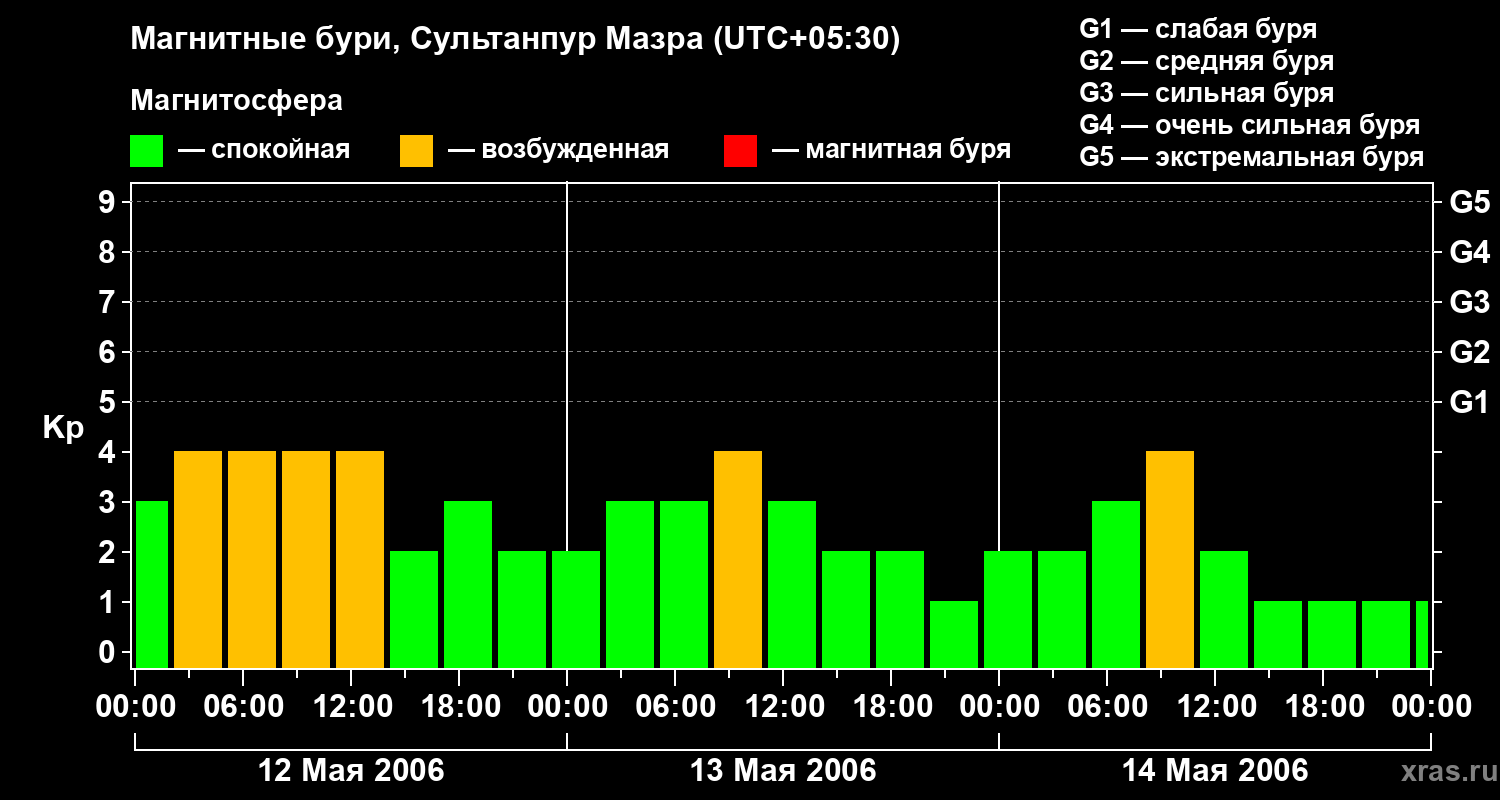Click the 'G3' label on right axis
The image size is (1500, 800).
[1470, 303]
